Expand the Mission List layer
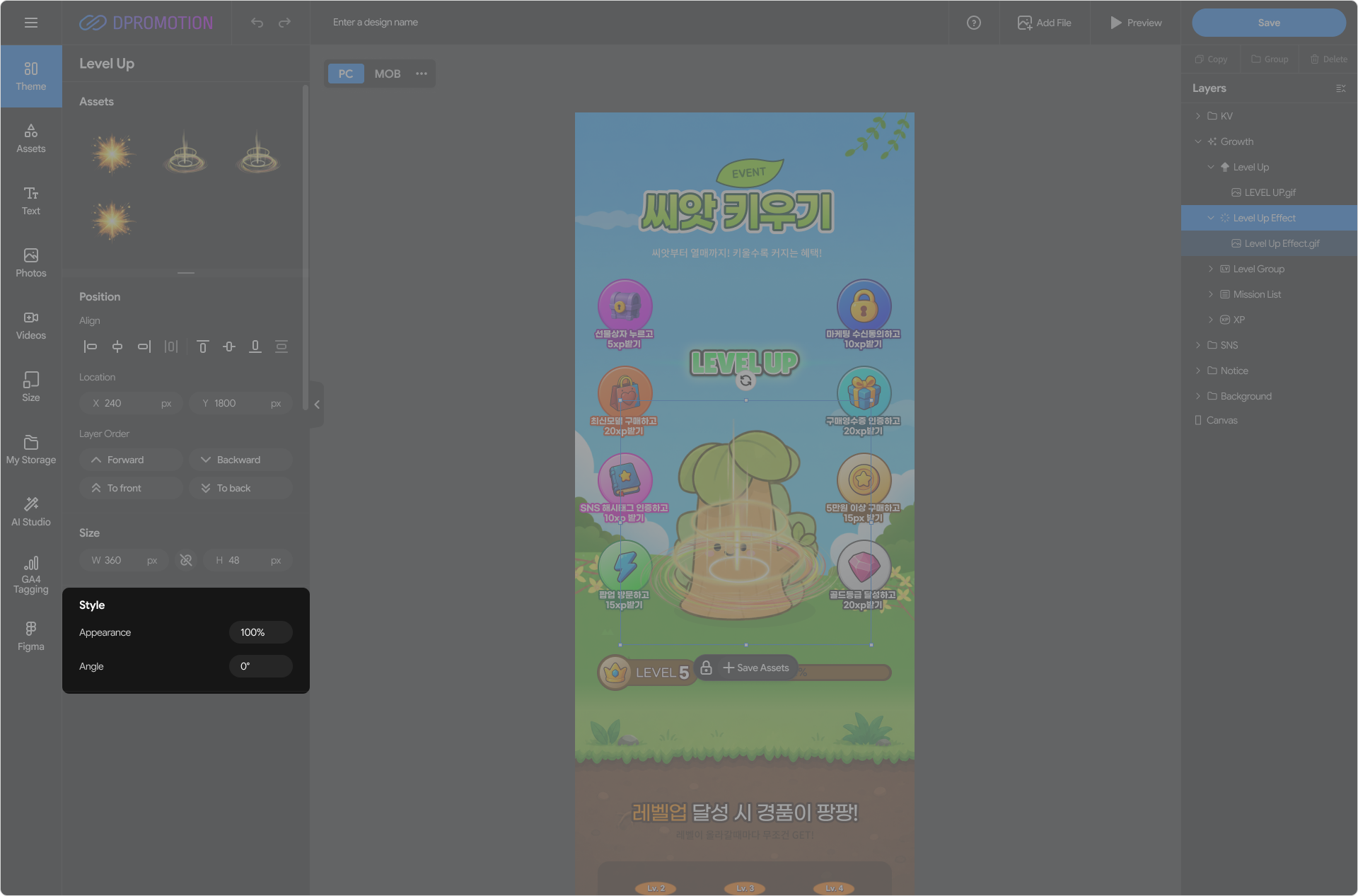This screenshot has height=896, width=1358. point(1210,294)
